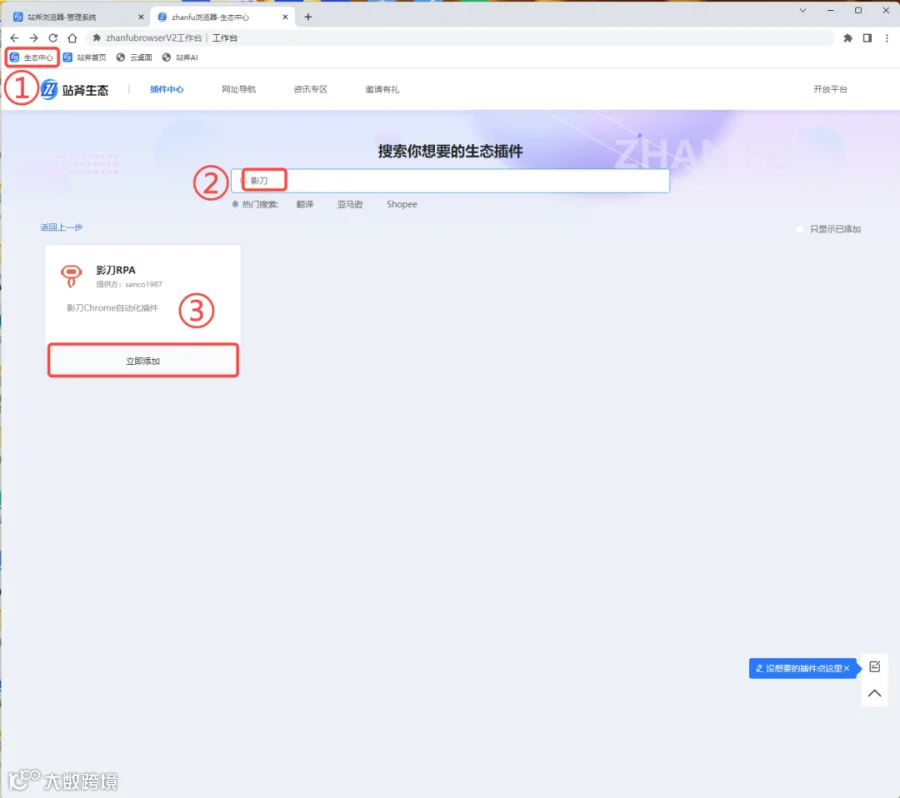Click provider text sanco1987

pos(144,284)
